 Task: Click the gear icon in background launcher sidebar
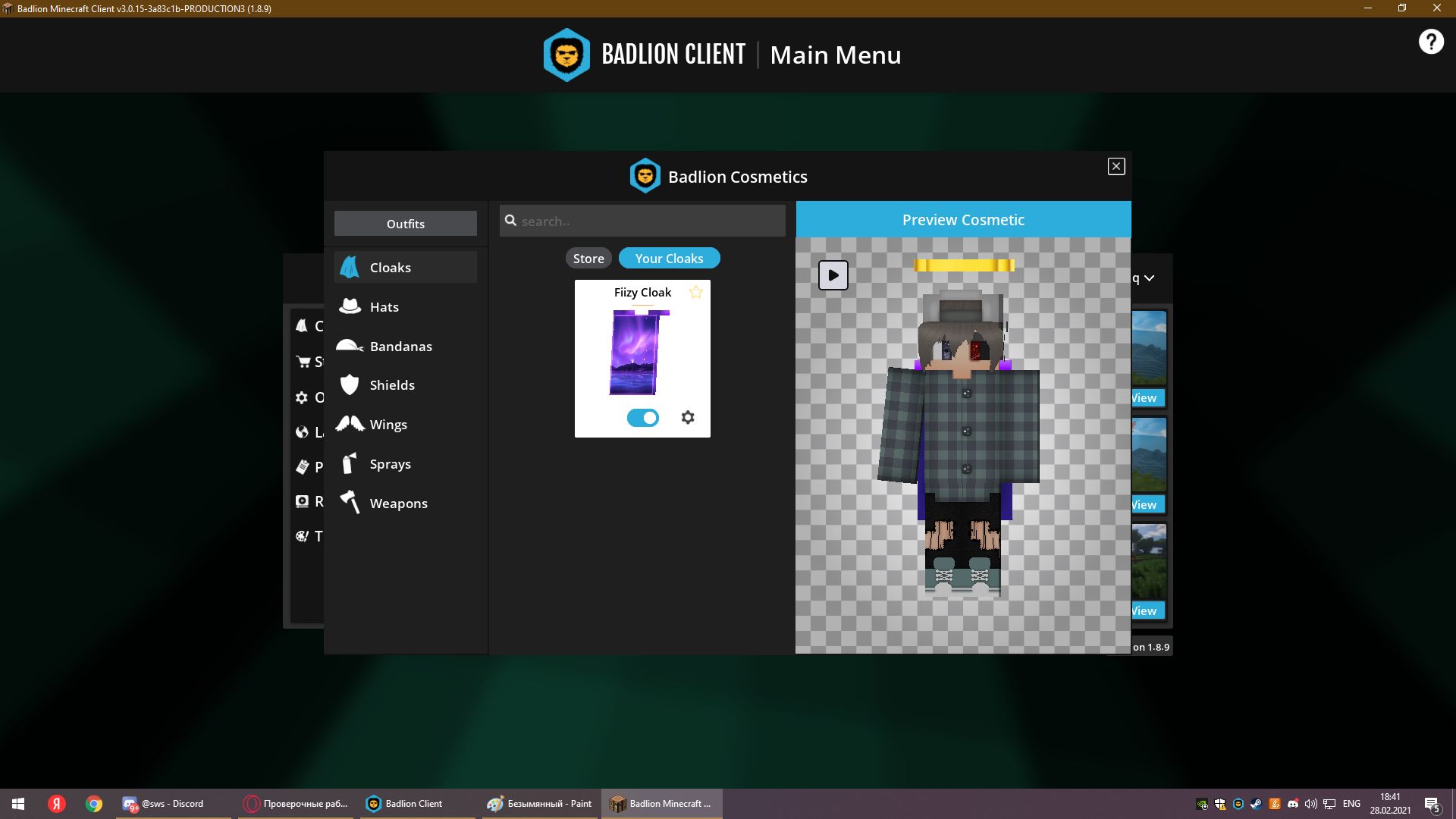pyautogui.click(x=302, y=397)
